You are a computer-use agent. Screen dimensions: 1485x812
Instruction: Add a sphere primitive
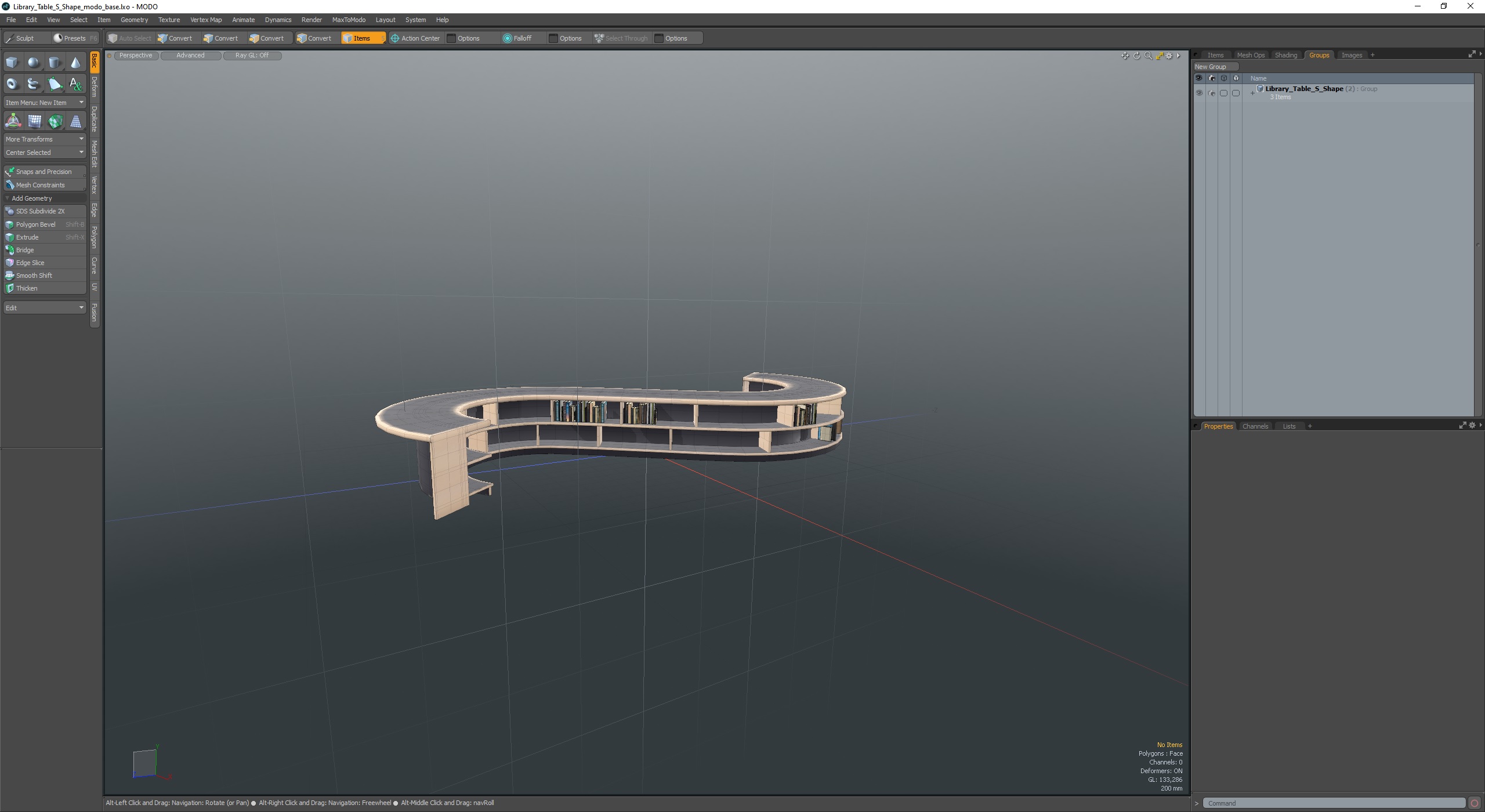coord(34,63)
